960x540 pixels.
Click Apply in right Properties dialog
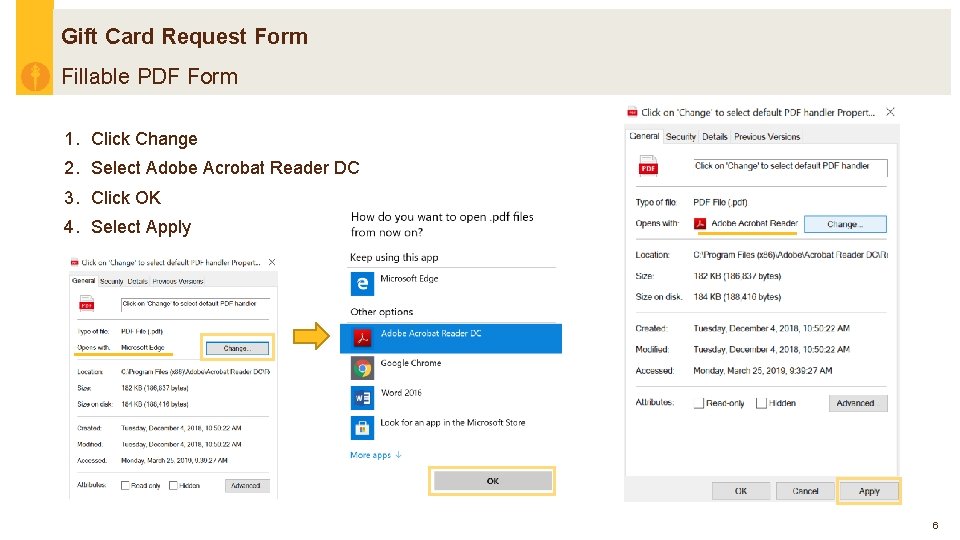pos(869,491)
